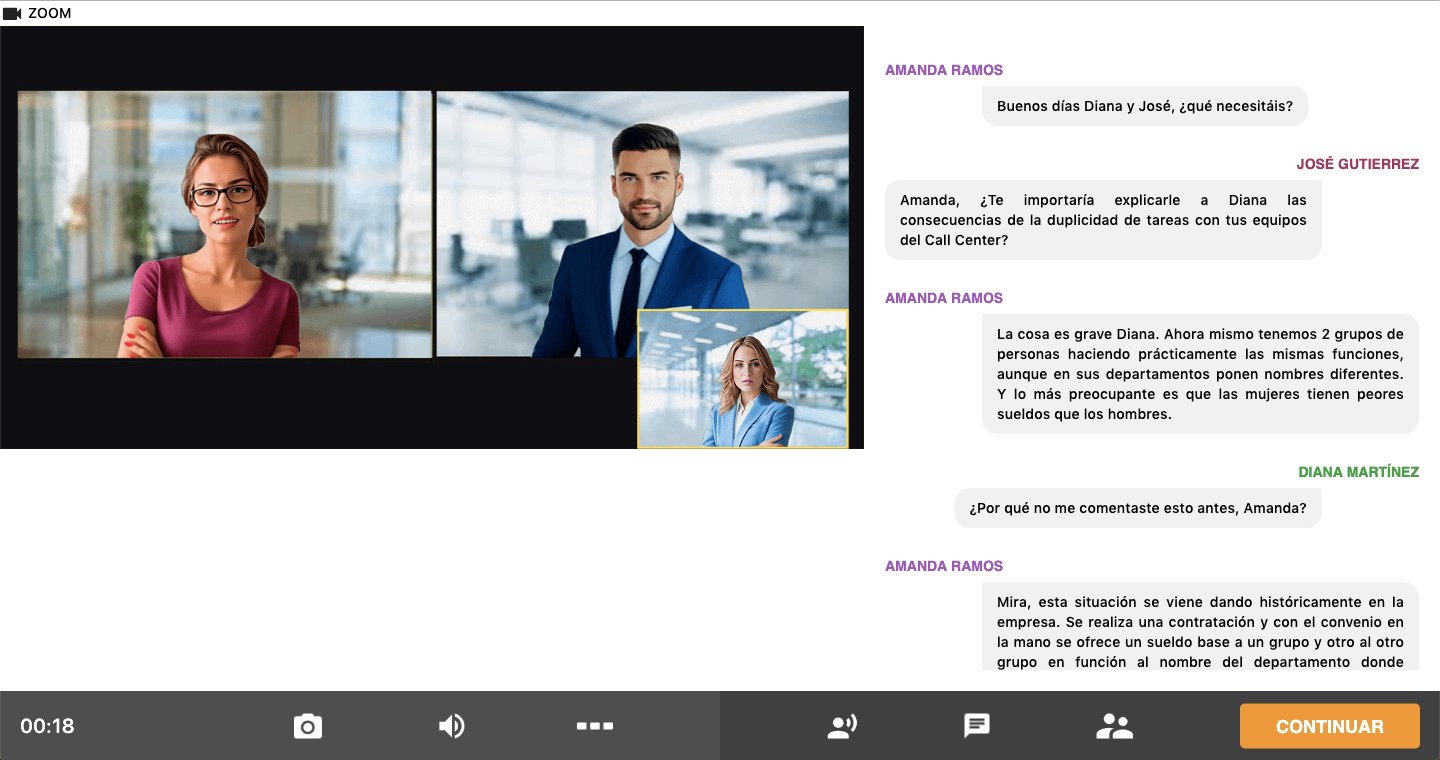Click the DIANA MARTÍNEZ name label
The width and height of the screenshot is (1440, 760).
click(1358, 472)
